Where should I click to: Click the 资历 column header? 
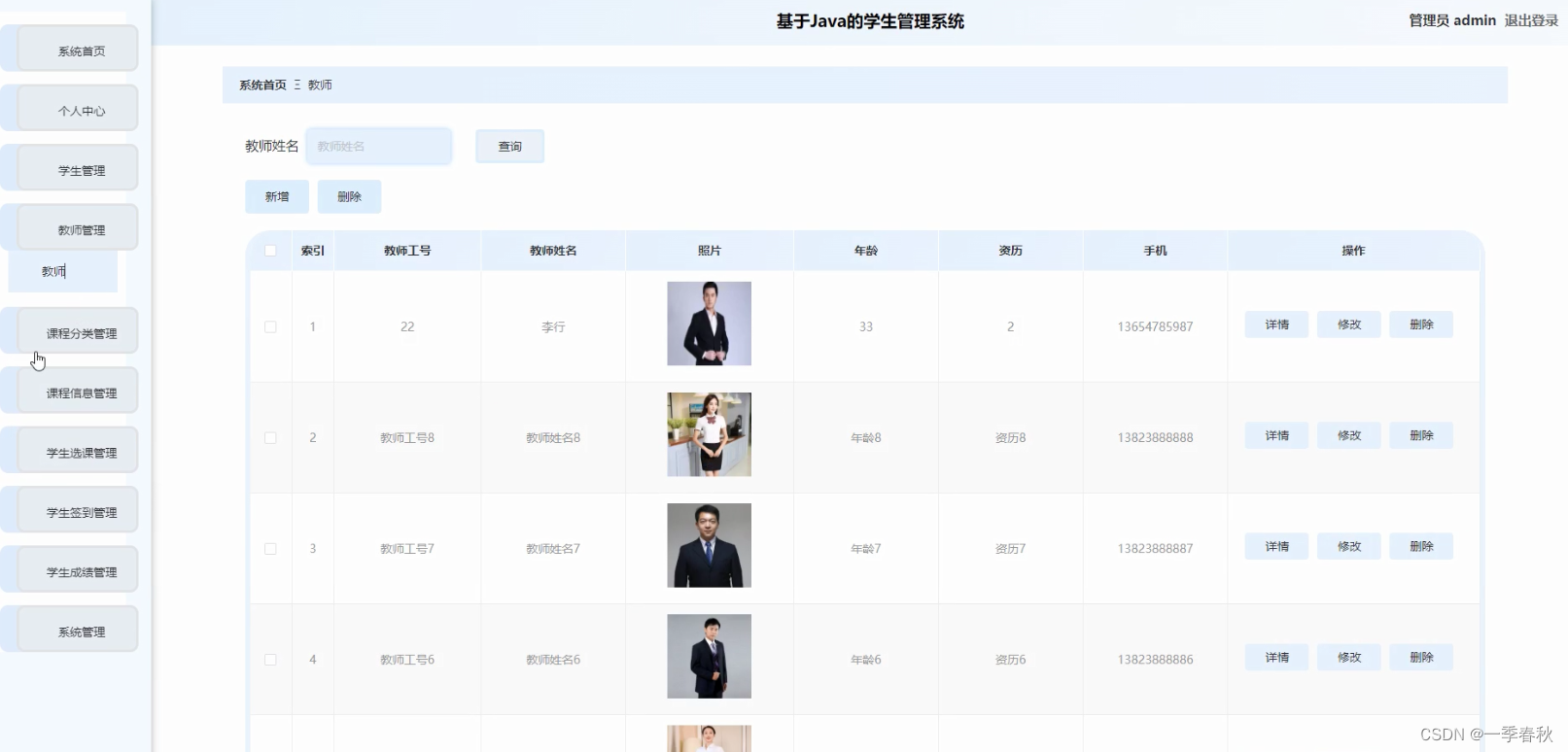[1011, 251]
